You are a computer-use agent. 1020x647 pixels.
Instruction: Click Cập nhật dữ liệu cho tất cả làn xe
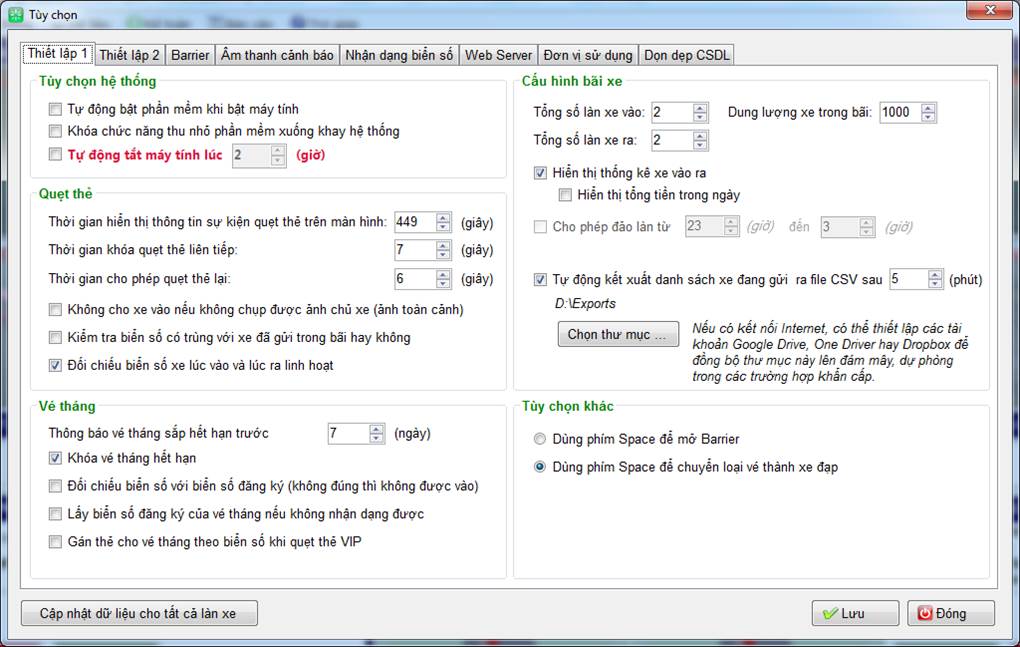(x=139, y=613)
